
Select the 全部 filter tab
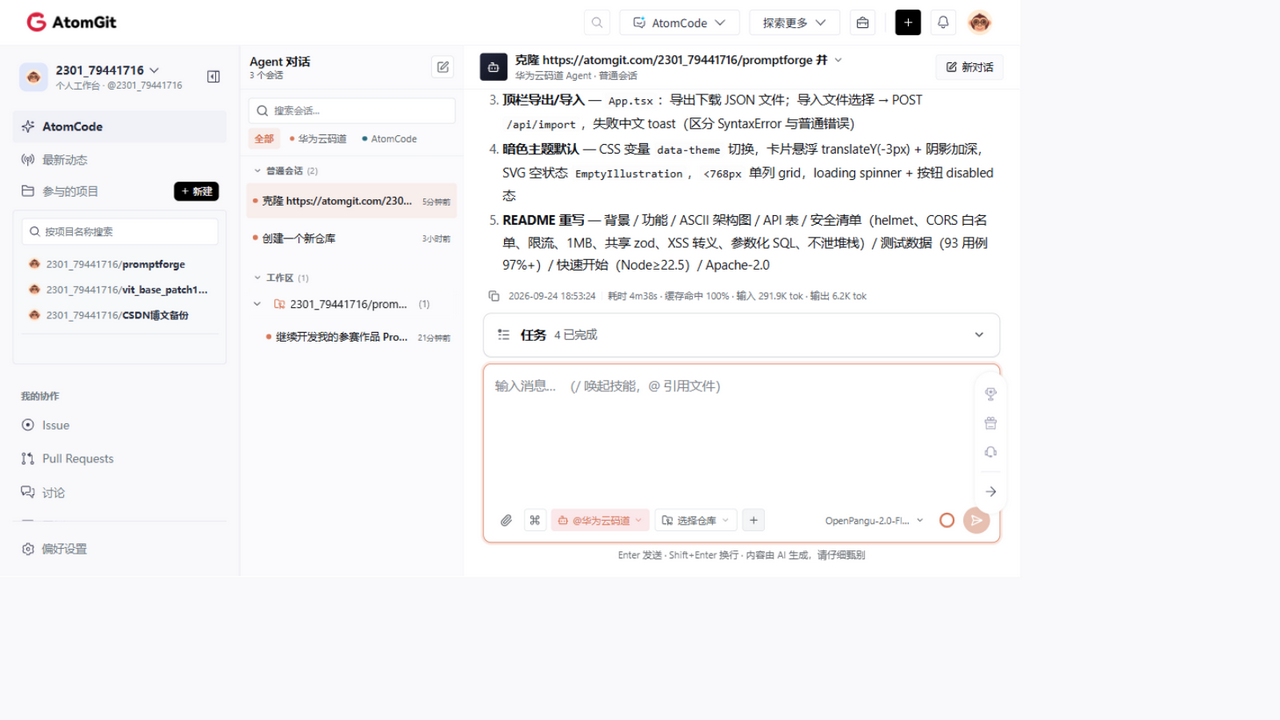pyautogui.click(x=264, y=139)
